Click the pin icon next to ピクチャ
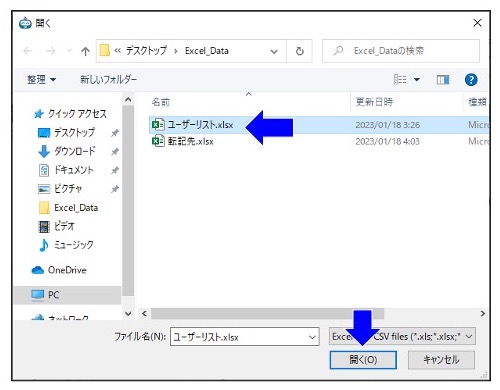This screenshot has height=390, width=500. coord(115,189)
